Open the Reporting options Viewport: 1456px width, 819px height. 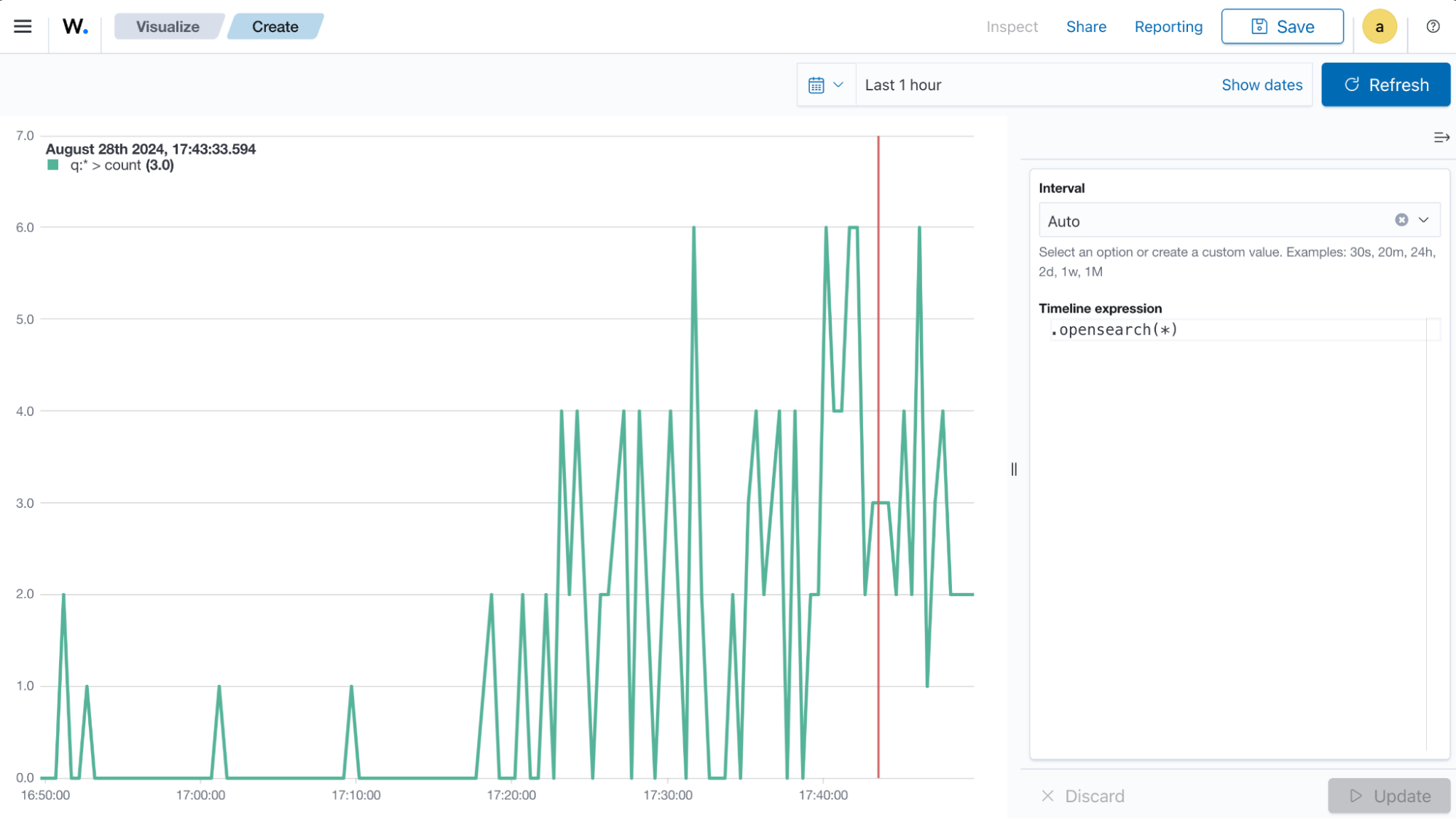click(1168, 26)
